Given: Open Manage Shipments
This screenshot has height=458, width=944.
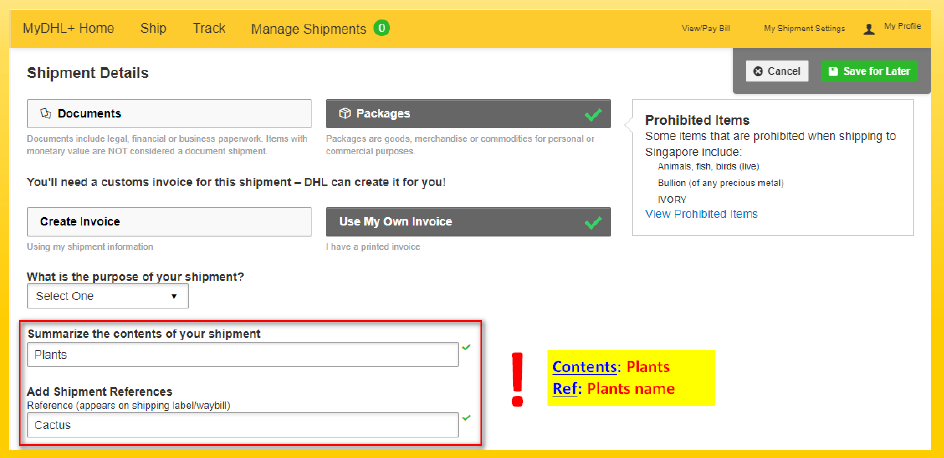Looking at the screenshot, I should pos(308,29).
